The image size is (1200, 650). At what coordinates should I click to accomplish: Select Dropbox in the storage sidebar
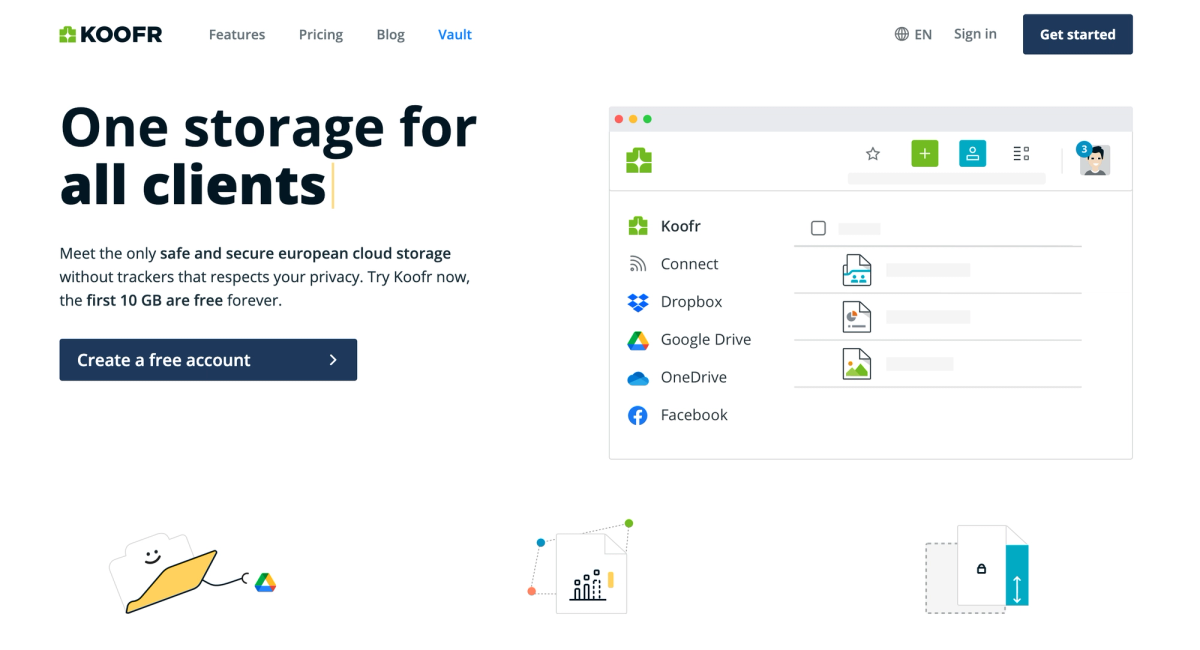(688, 301)
